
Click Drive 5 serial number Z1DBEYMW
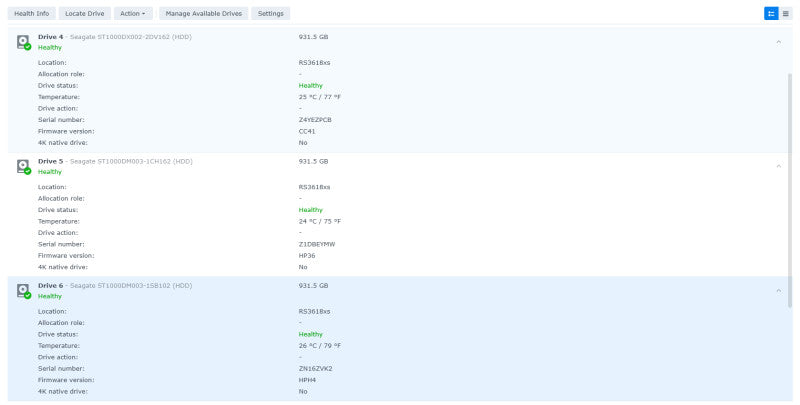click(x=317, y=244)
